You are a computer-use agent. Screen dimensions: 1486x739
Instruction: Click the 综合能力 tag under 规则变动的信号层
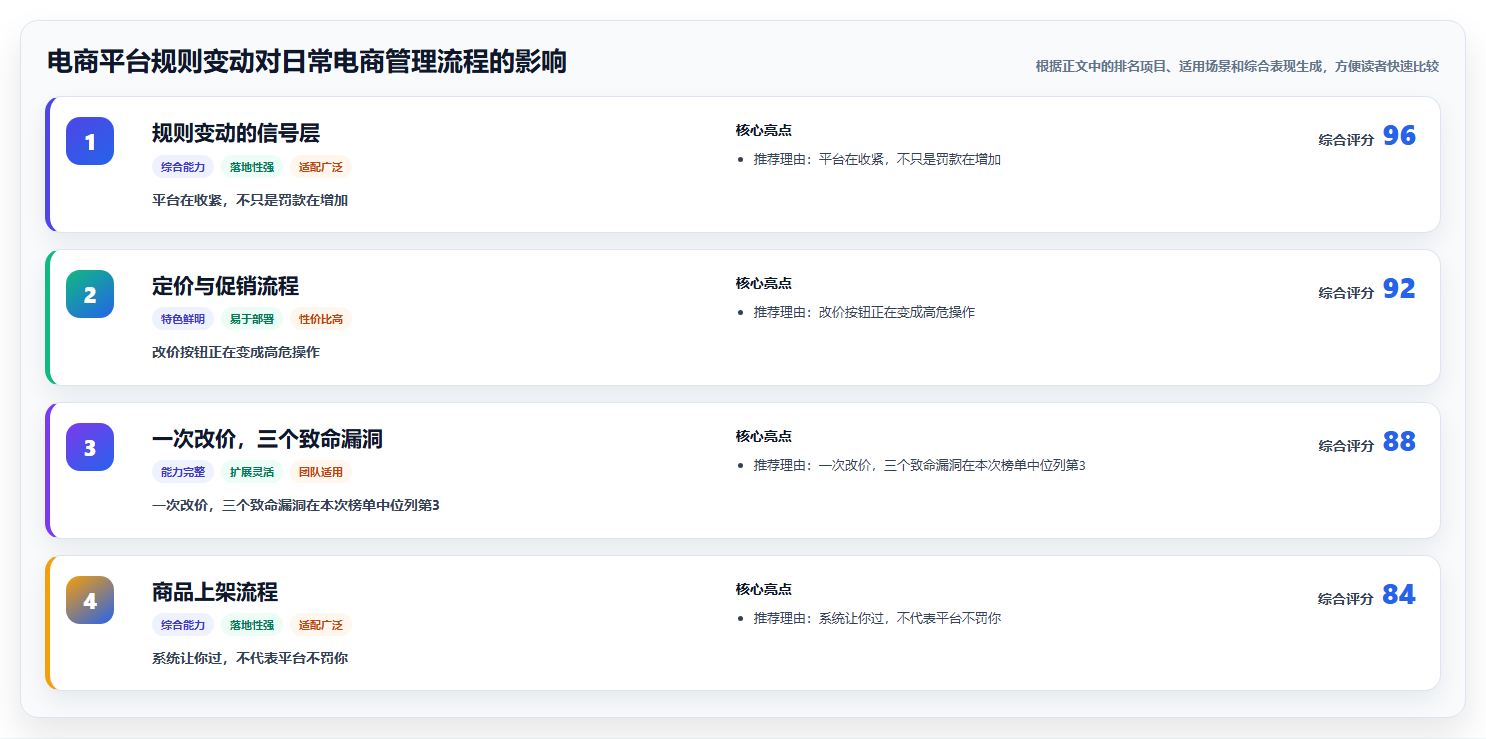tap(183, 167)
